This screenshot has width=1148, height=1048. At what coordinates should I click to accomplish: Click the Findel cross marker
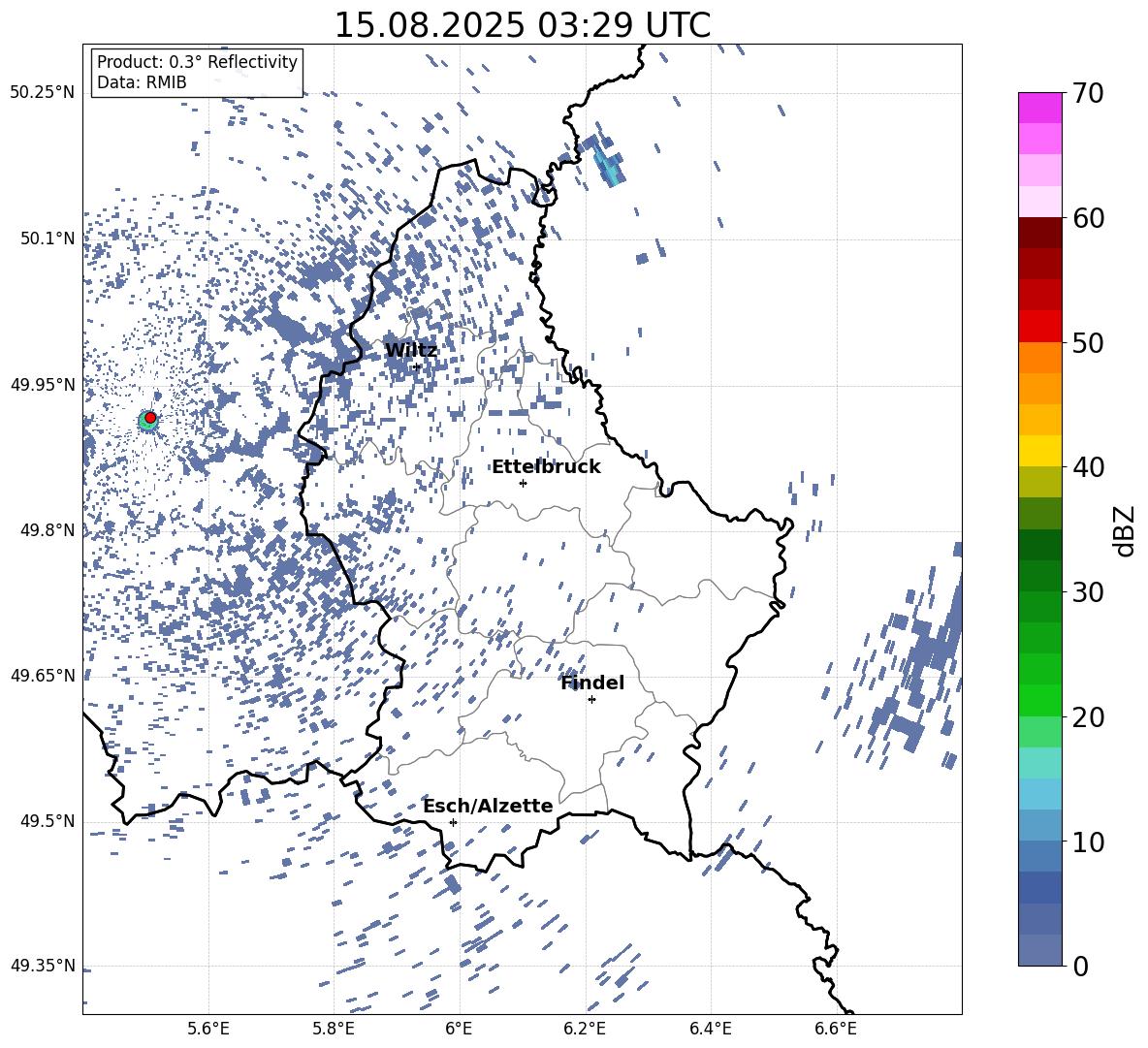(x=591, y=700)
